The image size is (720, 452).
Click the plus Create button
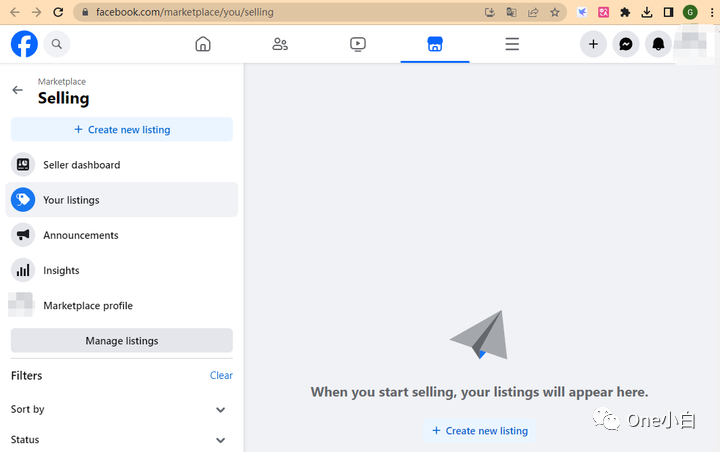(x=593, y=44)
